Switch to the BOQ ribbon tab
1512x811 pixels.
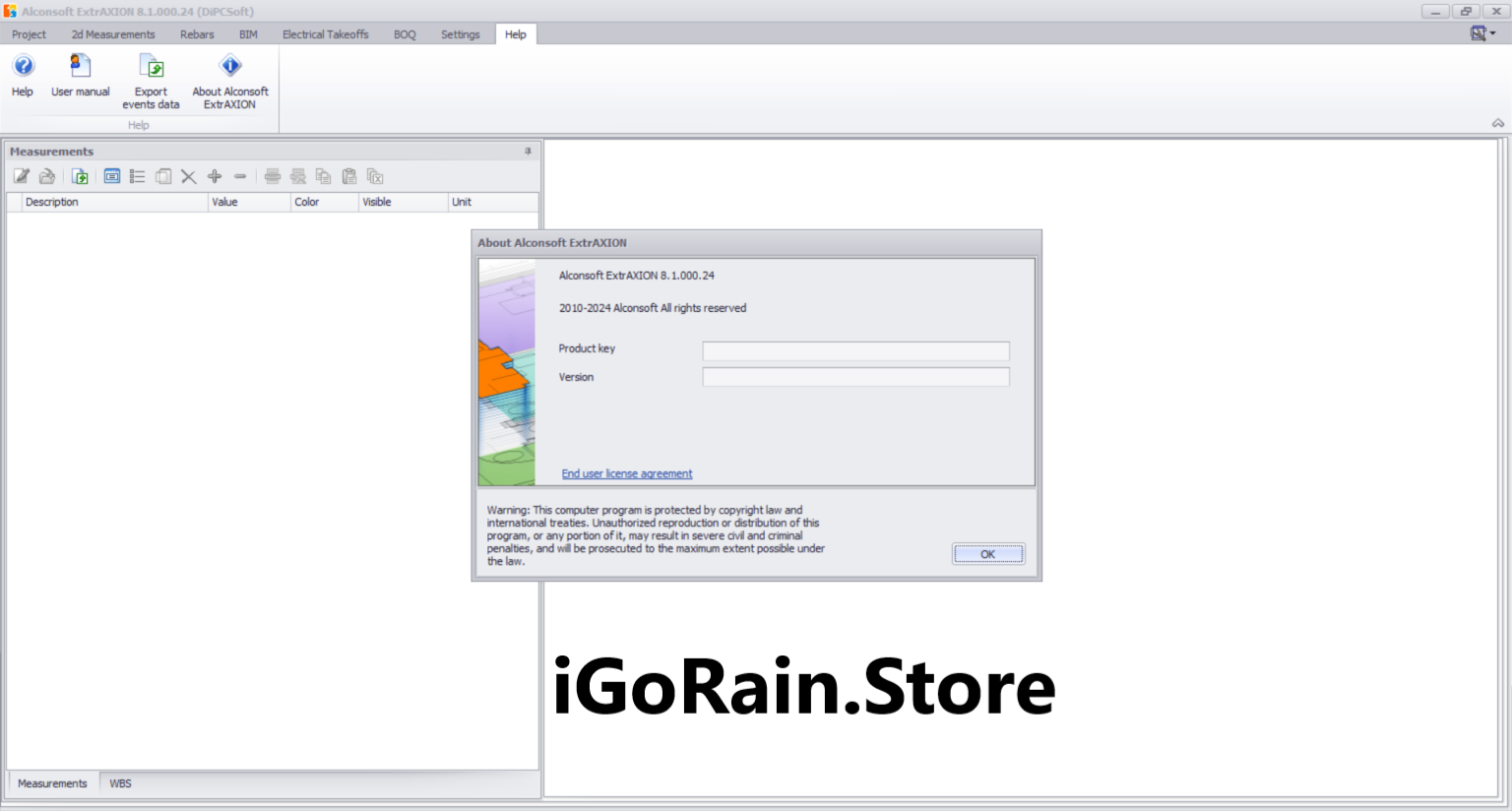(405, 34)
